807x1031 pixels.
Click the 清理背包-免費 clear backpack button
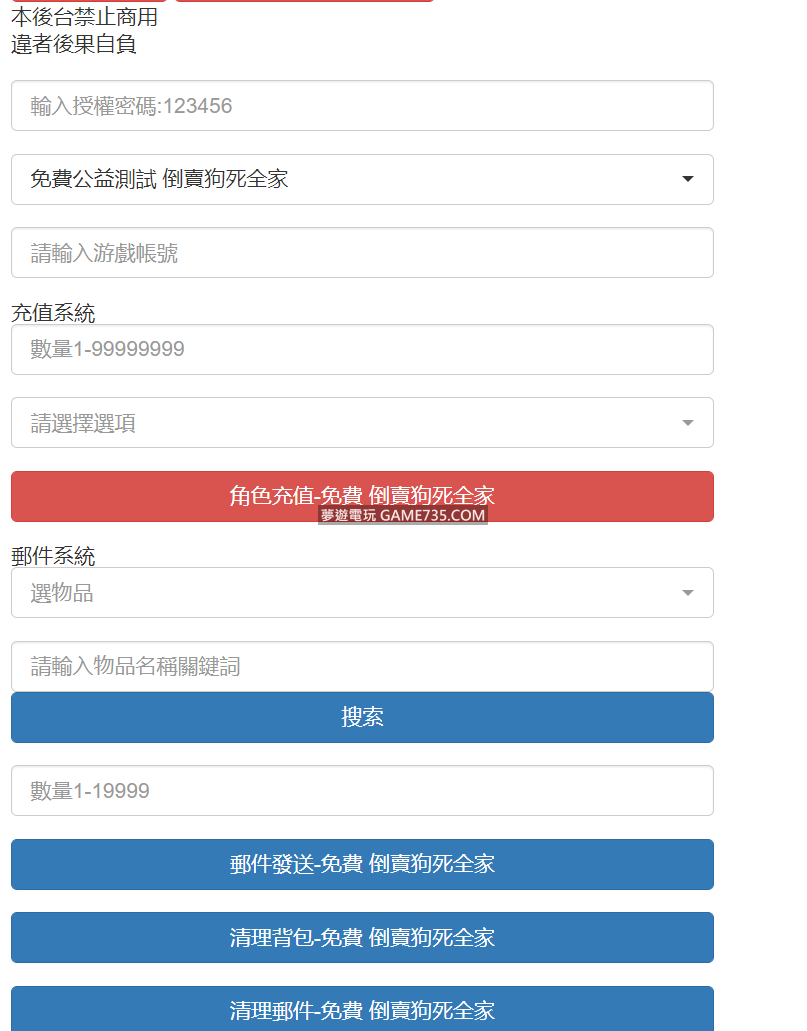click(362, 938)
